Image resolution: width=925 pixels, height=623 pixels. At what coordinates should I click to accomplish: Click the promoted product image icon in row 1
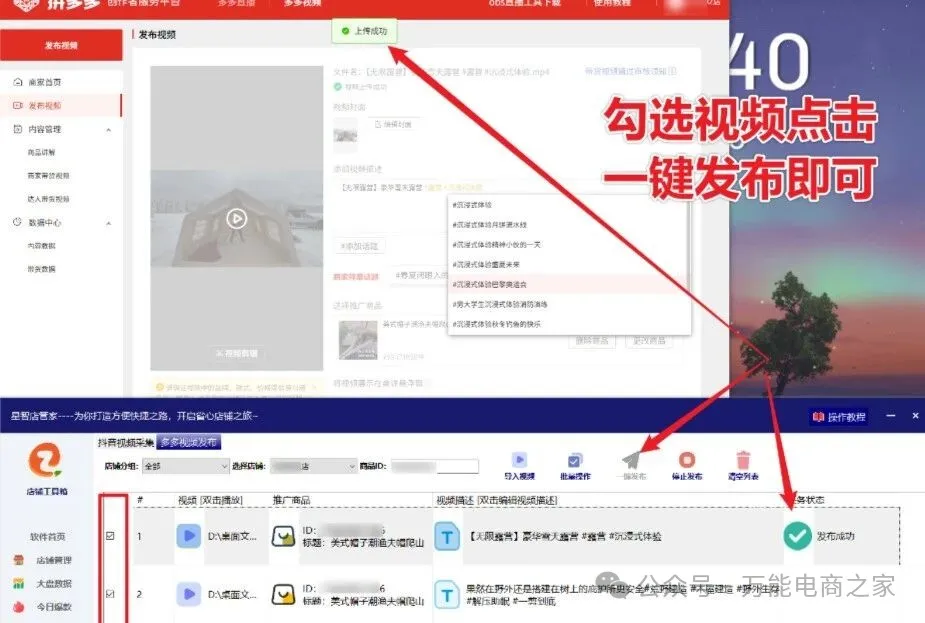coord(284,536)
